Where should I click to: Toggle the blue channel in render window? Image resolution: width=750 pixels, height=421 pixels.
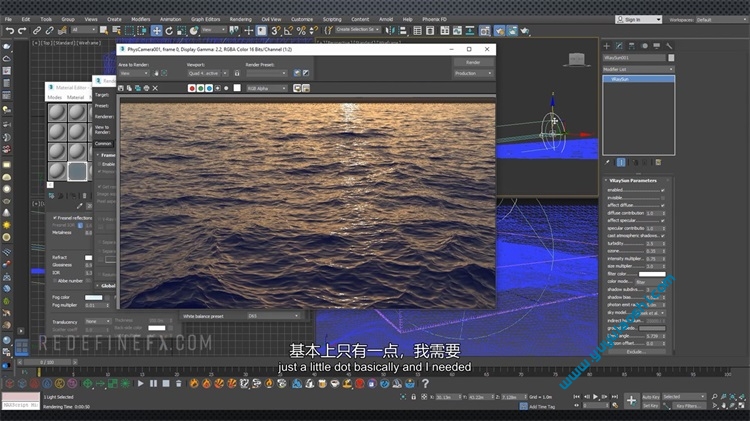(x=209, y=88)
